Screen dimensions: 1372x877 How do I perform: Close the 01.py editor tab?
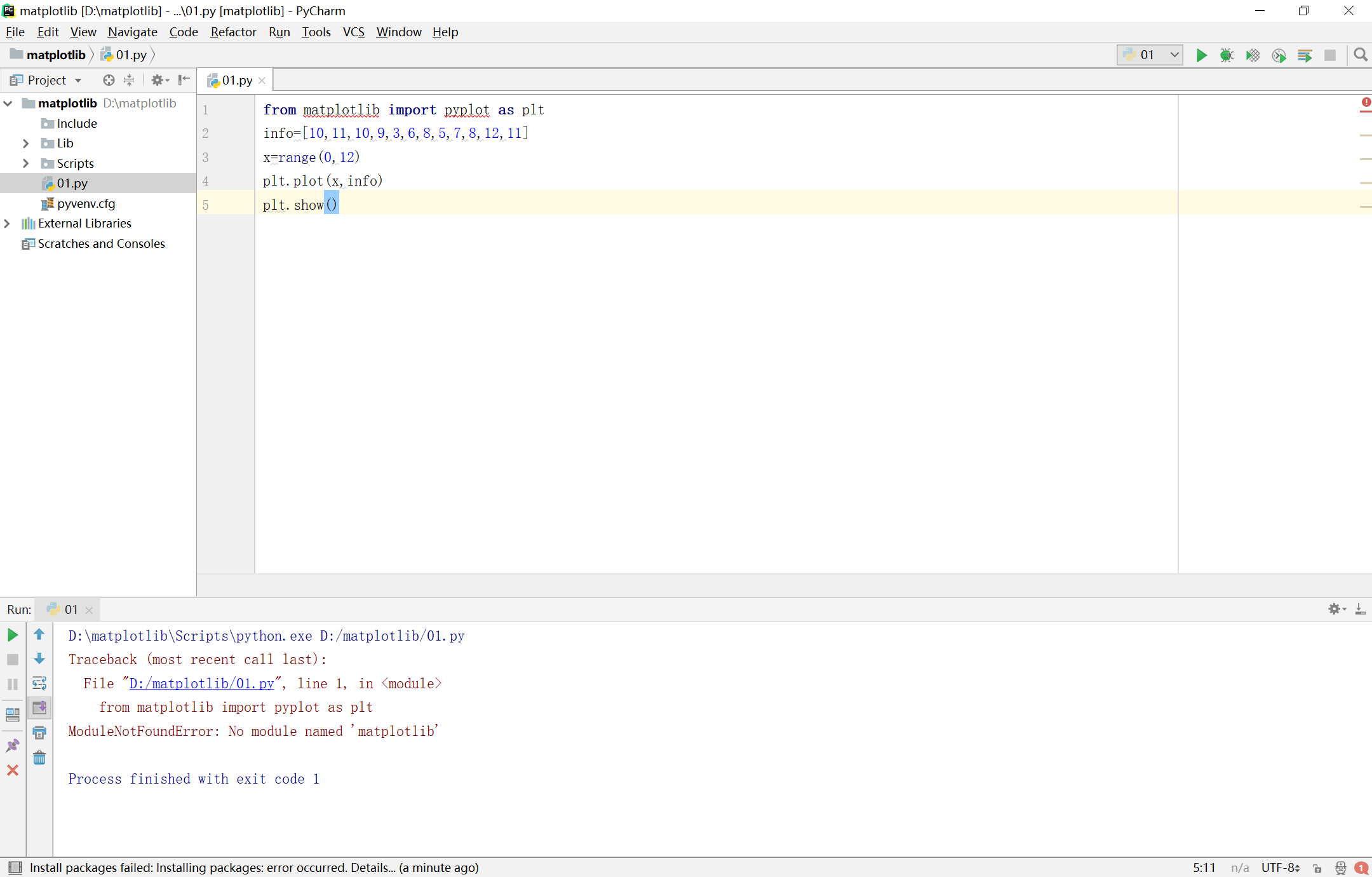click(x=262, y=81)
